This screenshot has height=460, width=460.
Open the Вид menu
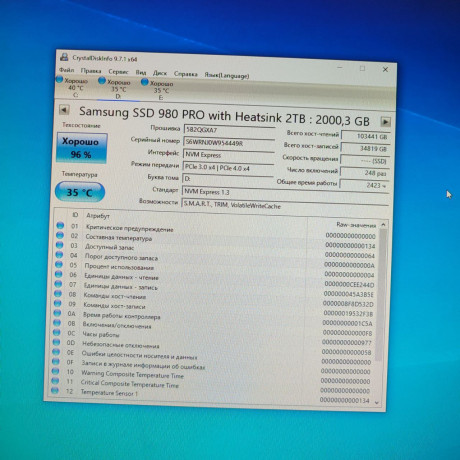tap(141, 72)
